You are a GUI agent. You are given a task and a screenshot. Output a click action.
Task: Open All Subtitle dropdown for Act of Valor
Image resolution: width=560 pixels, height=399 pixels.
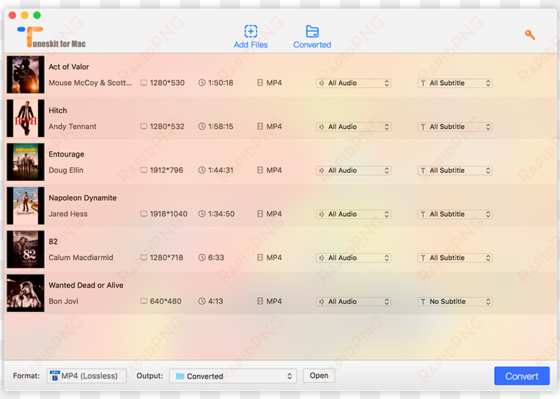point(455,83)
